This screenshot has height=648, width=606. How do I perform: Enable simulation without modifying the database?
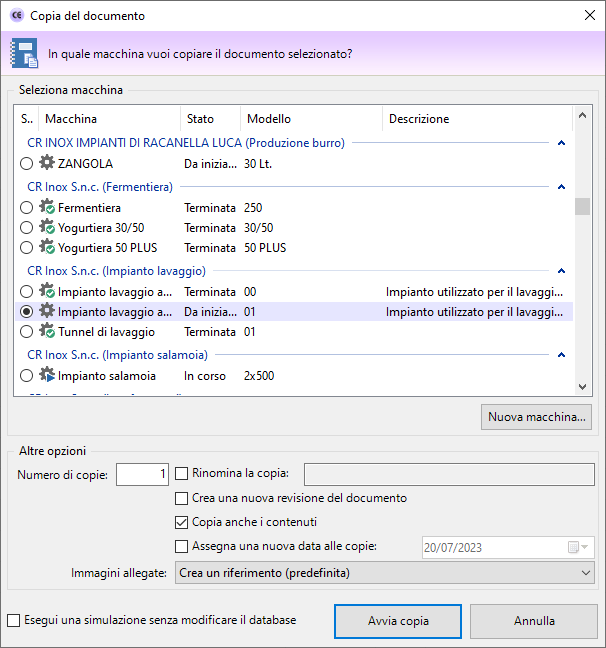13,620
